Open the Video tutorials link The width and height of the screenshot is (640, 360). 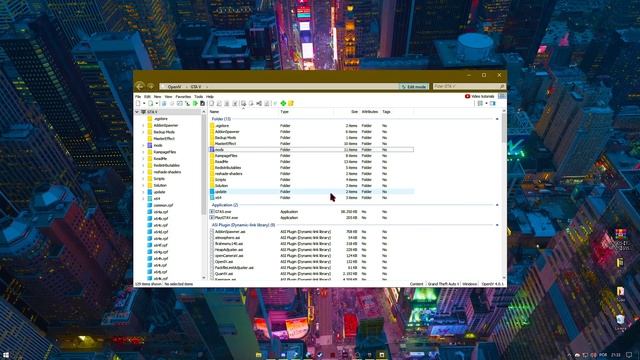[480, 96]
